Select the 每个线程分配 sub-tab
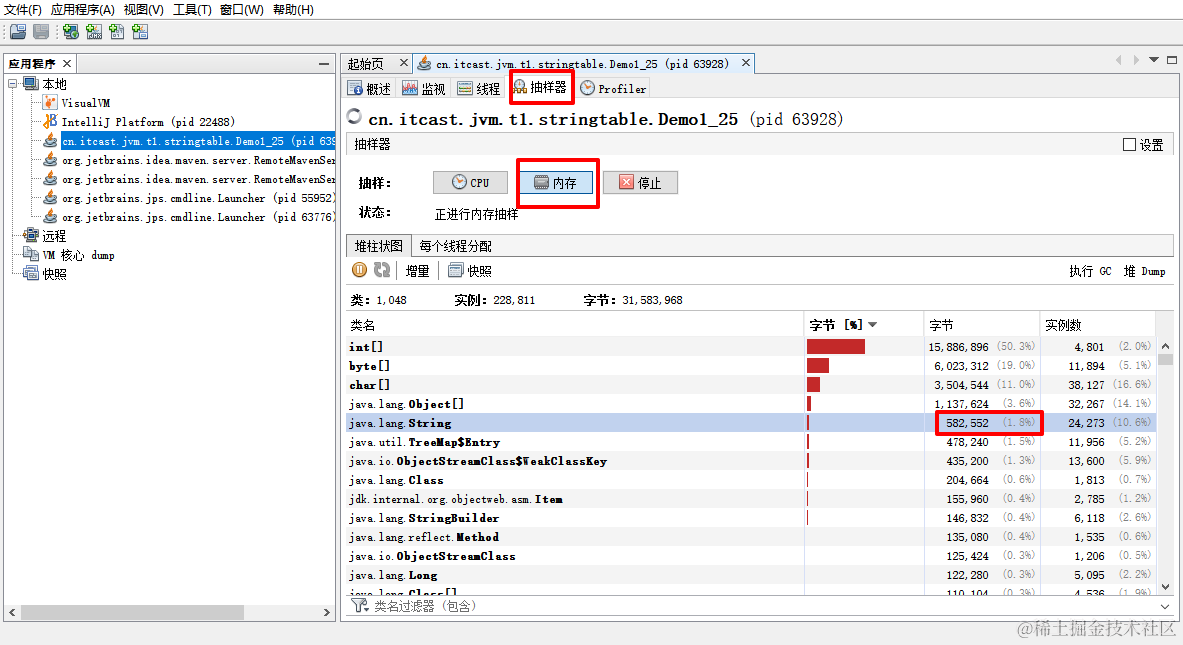The width and height of the screenshot is (1183, 645). (455, 246)
